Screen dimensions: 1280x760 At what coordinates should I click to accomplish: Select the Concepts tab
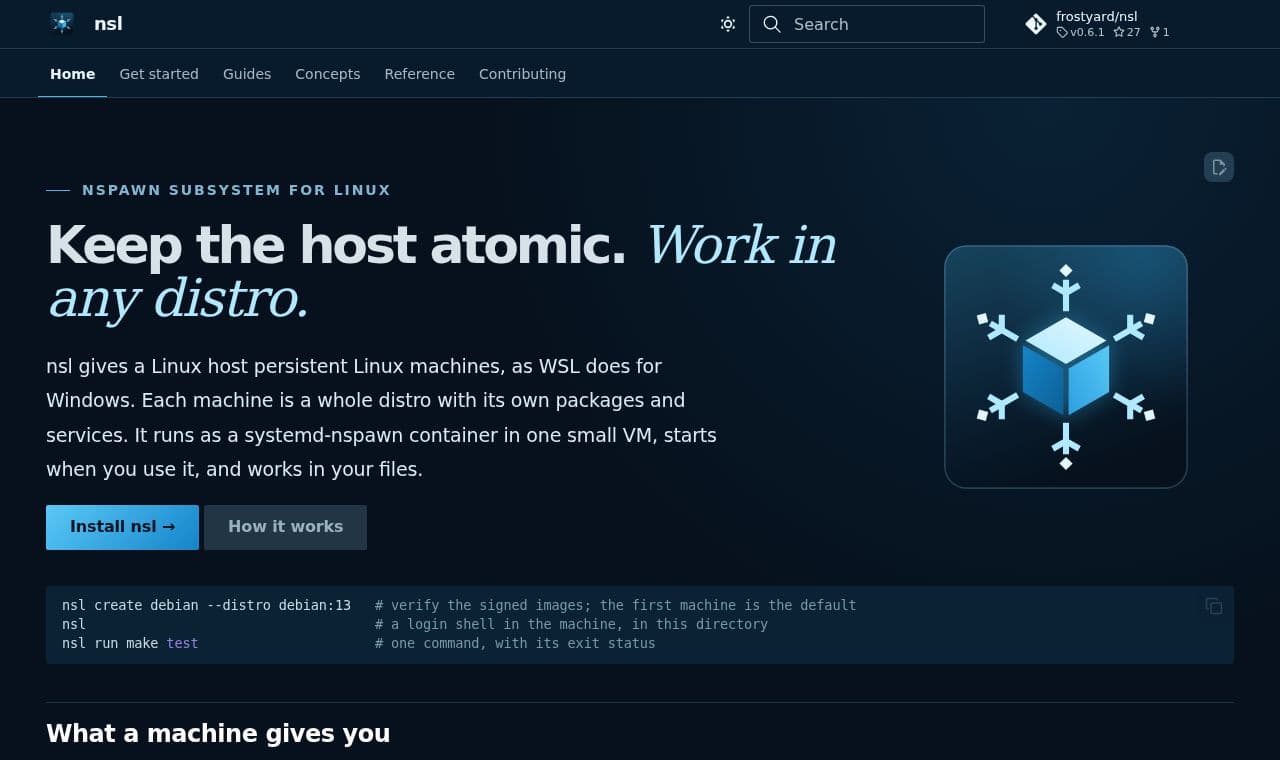point(327,74)
